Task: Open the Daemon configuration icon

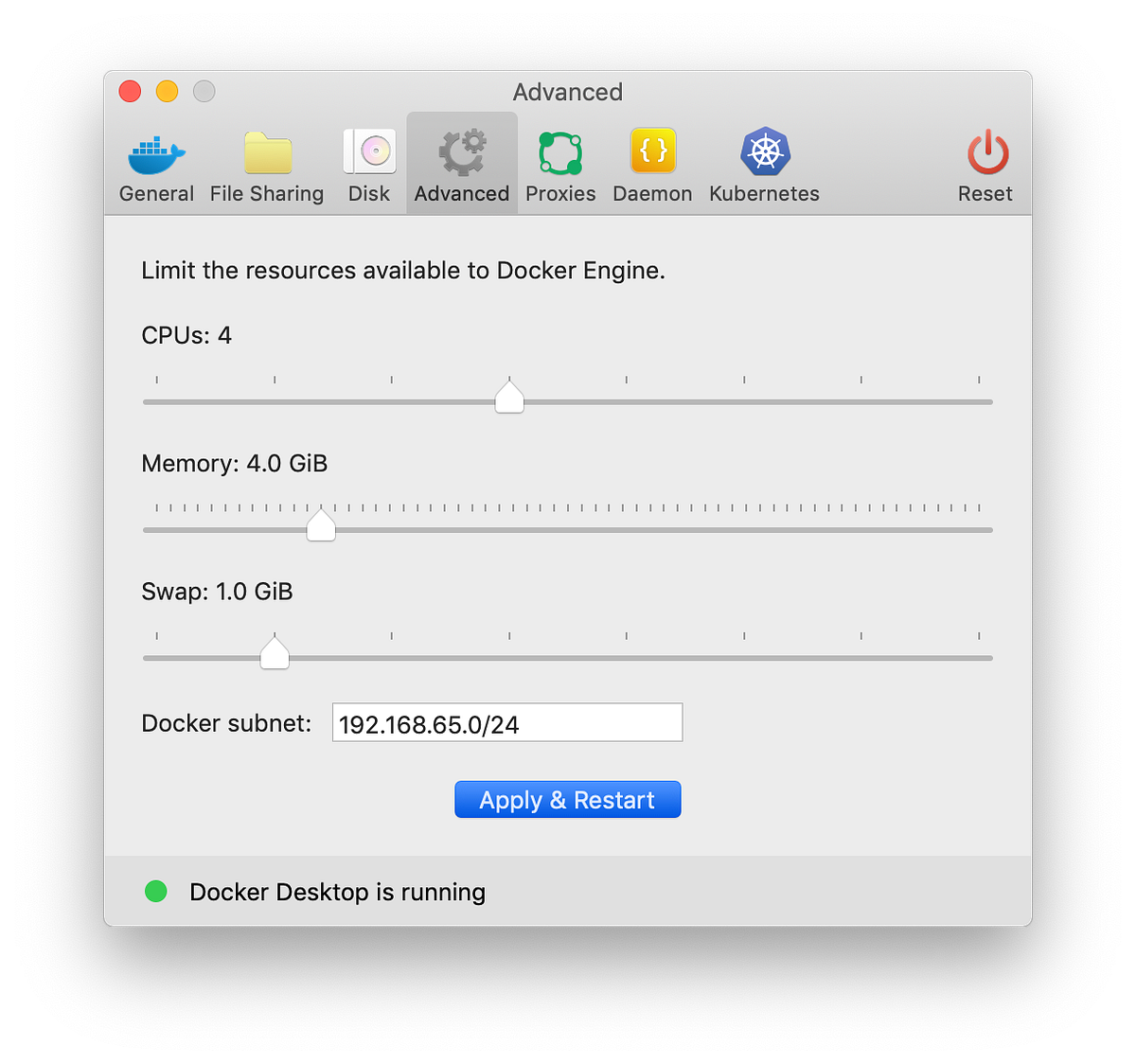Action: click(651, 150)
